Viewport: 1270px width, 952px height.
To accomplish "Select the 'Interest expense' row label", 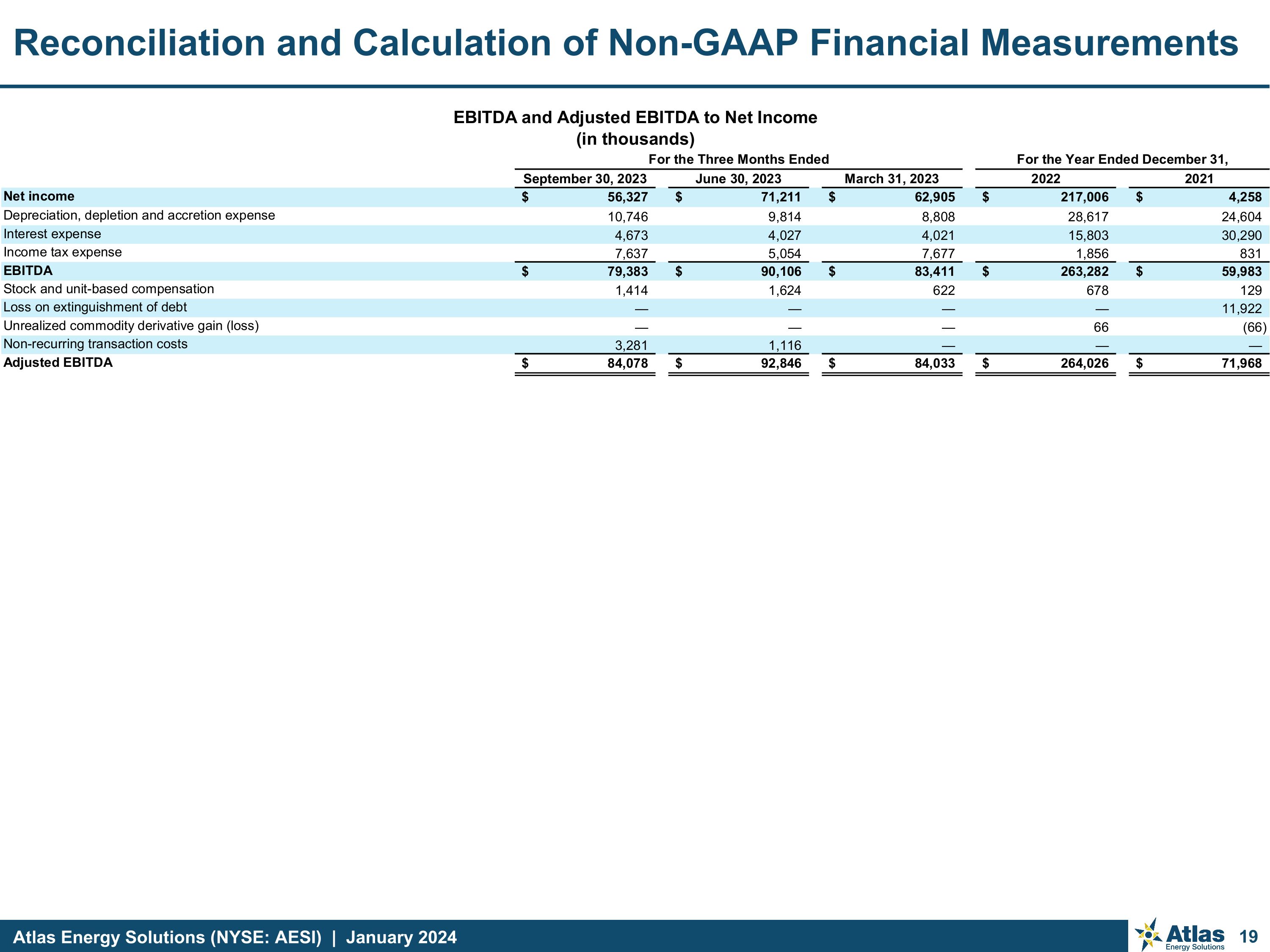I will (x=52, y=234).
